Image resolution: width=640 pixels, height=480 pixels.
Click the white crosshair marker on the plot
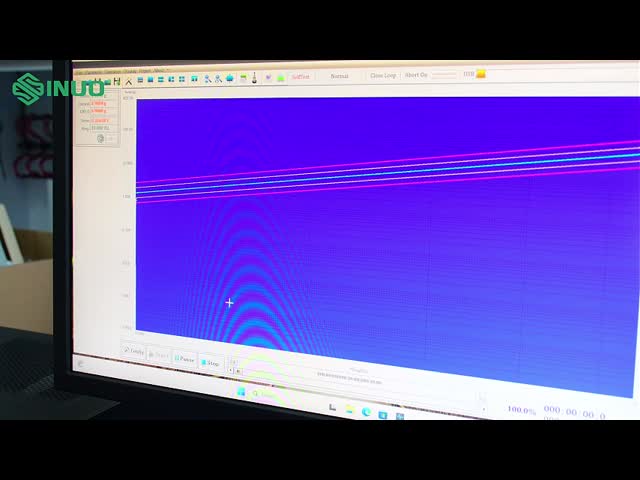click(x=230, y=302)
